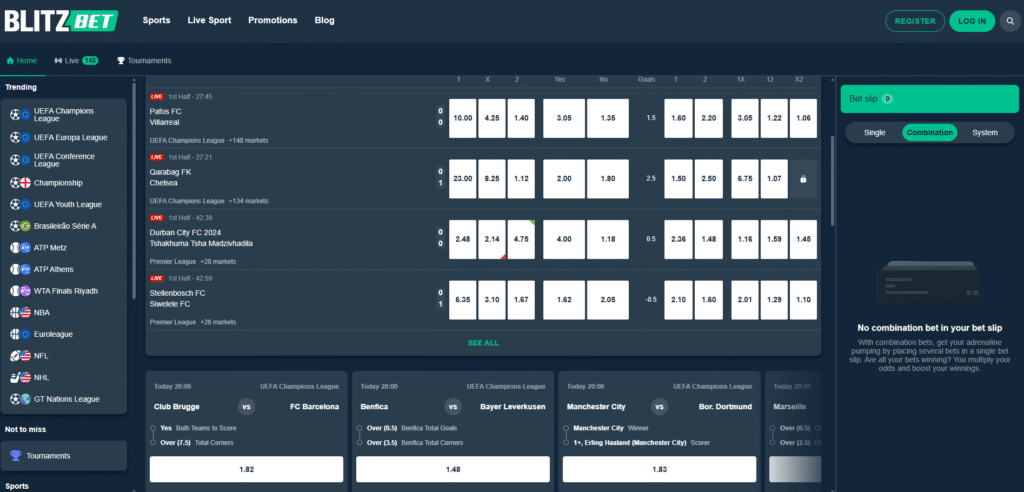The height and width of the screenshot is (492, 1024).
Task: Click the Bet slip header
Action: pyautogui.click(x=930, y=99)
